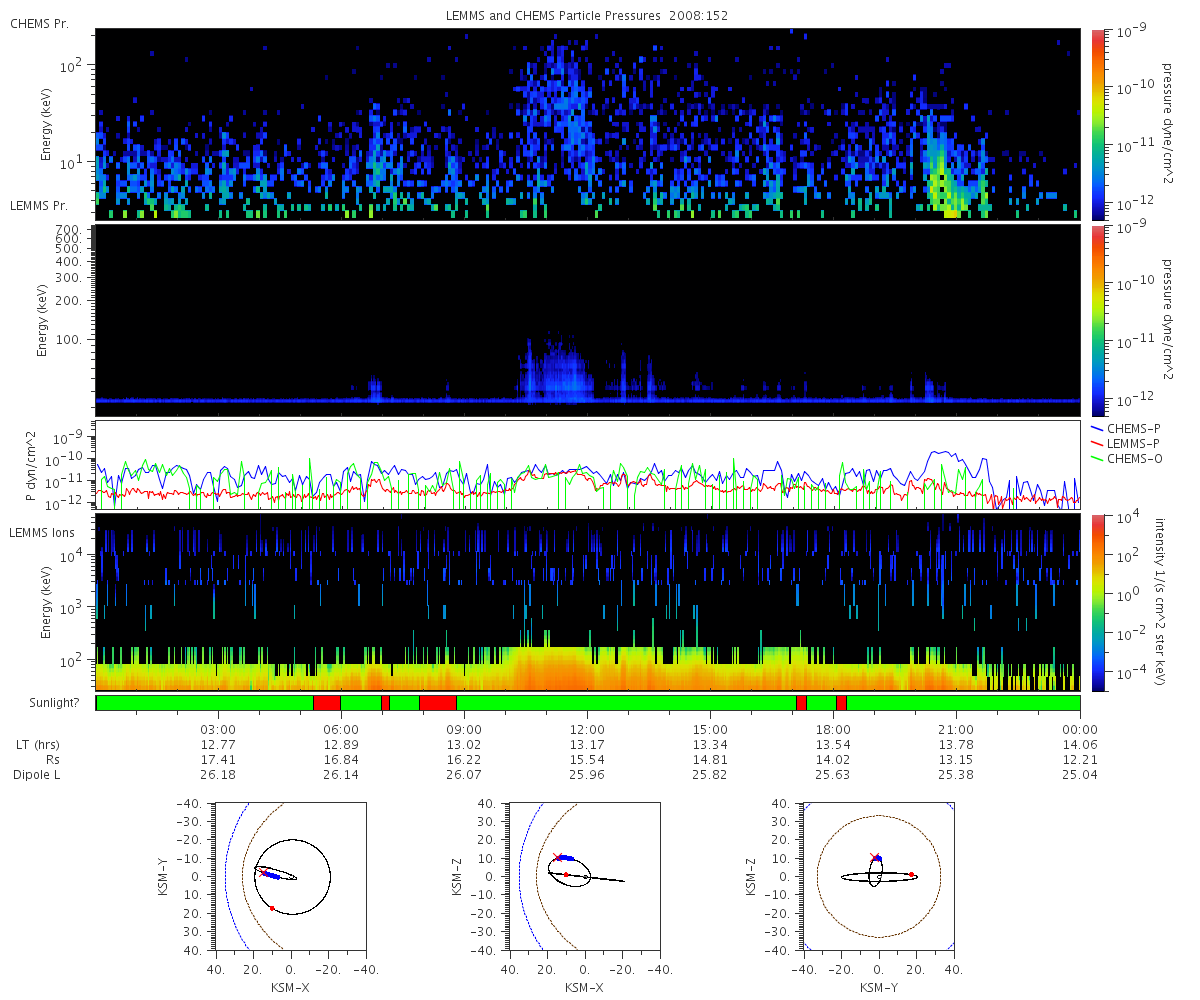The width and height of the screenshot is (1200, 1000).
Task: Click the 'LT (hrs)' row label
Action: click(38, 744)
